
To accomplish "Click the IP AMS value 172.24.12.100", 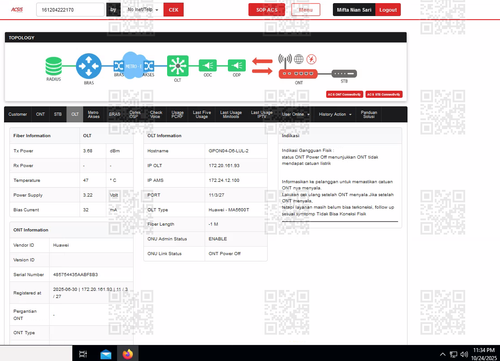I will (224, 180).
